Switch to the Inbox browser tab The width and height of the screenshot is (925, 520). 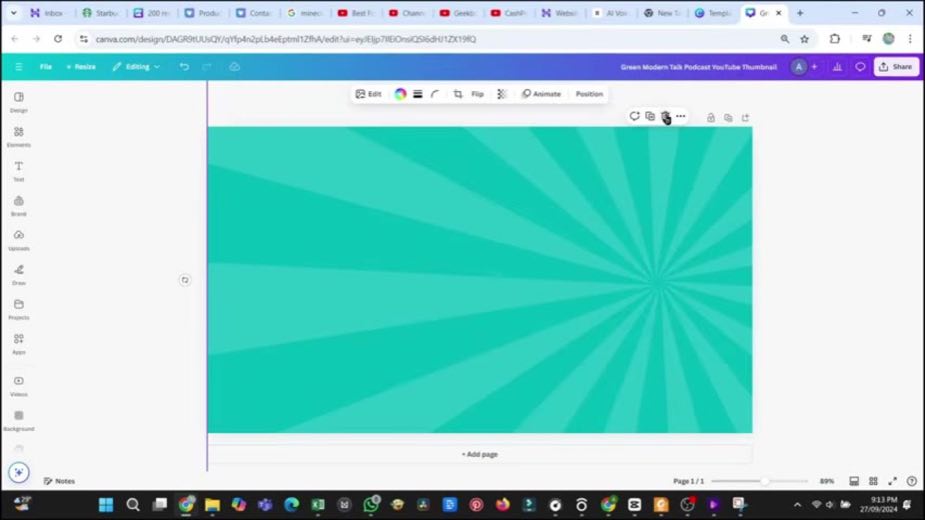(47, 12)
